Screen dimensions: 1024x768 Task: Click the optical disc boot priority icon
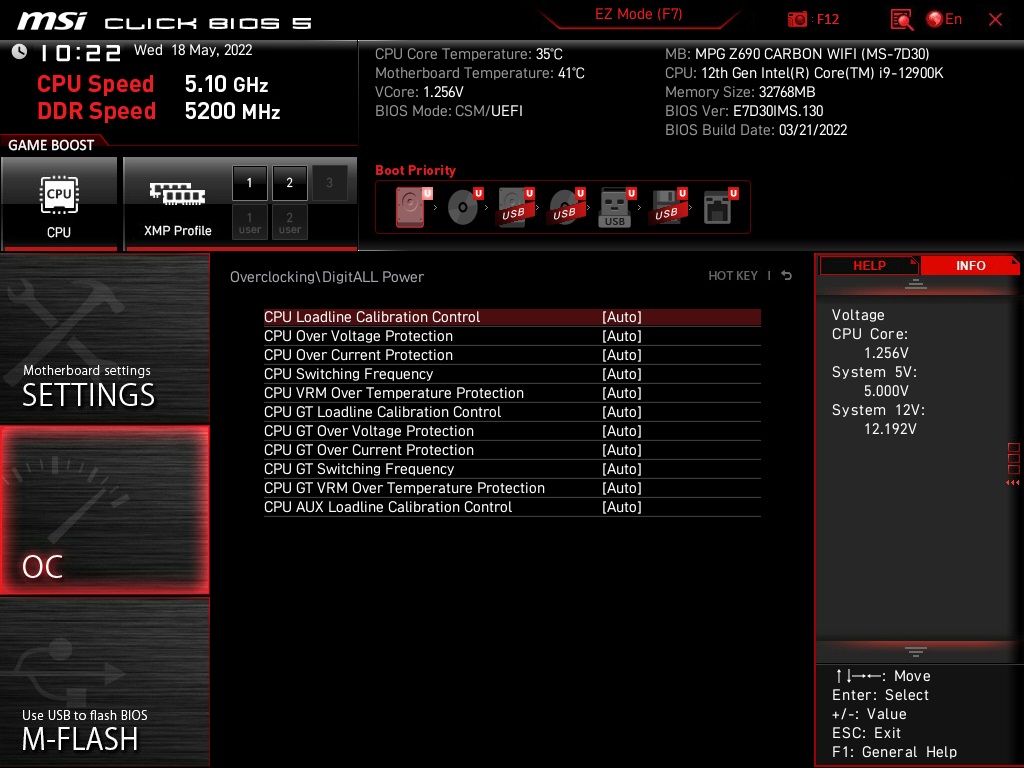coord(464,207)
